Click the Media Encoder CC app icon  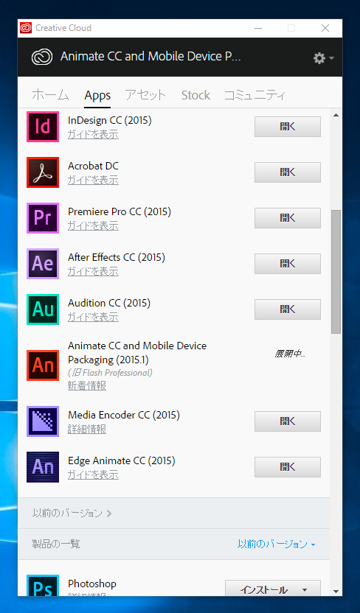click(x=43, y=421)
